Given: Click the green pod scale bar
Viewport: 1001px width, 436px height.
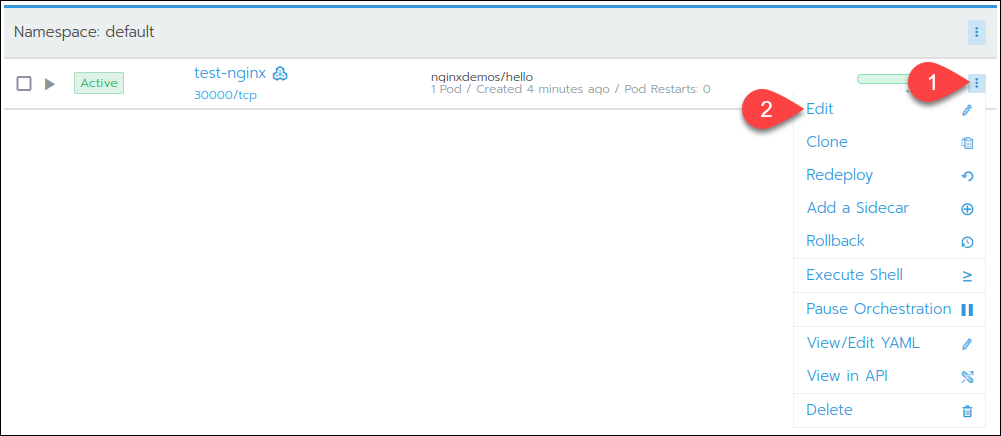Looking at the screenshot, I should (x=884, y=79).
